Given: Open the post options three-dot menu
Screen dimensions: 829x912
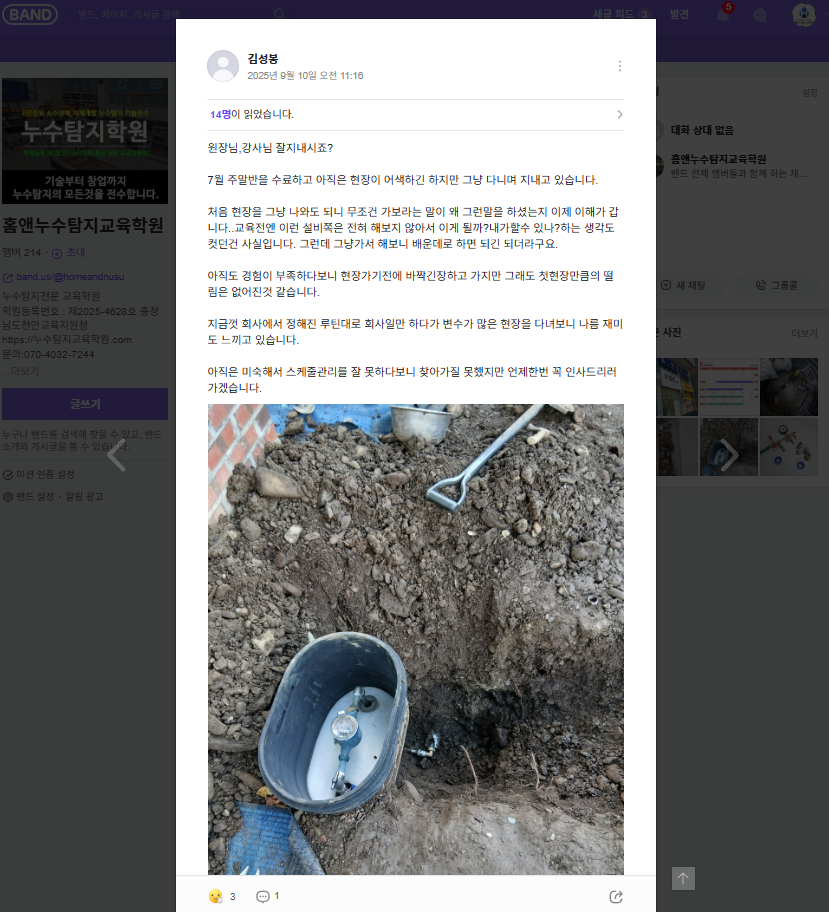Looking at the screenshot, I should pos(620,66).
